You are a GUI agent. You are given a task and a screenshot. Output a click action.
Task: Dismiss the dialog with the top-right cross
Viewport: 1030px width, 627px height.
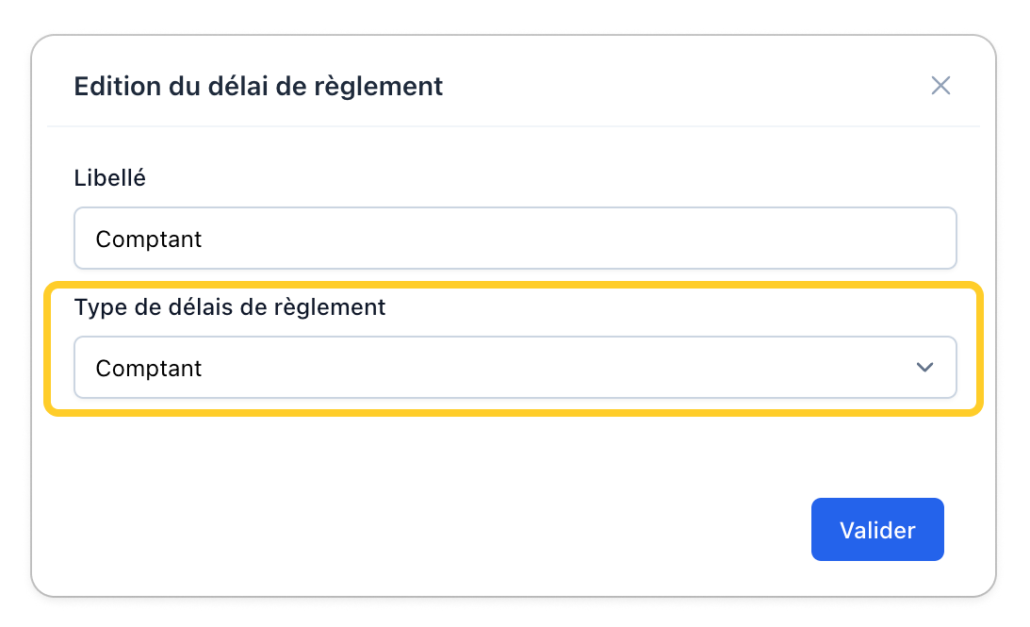(940, 86)
